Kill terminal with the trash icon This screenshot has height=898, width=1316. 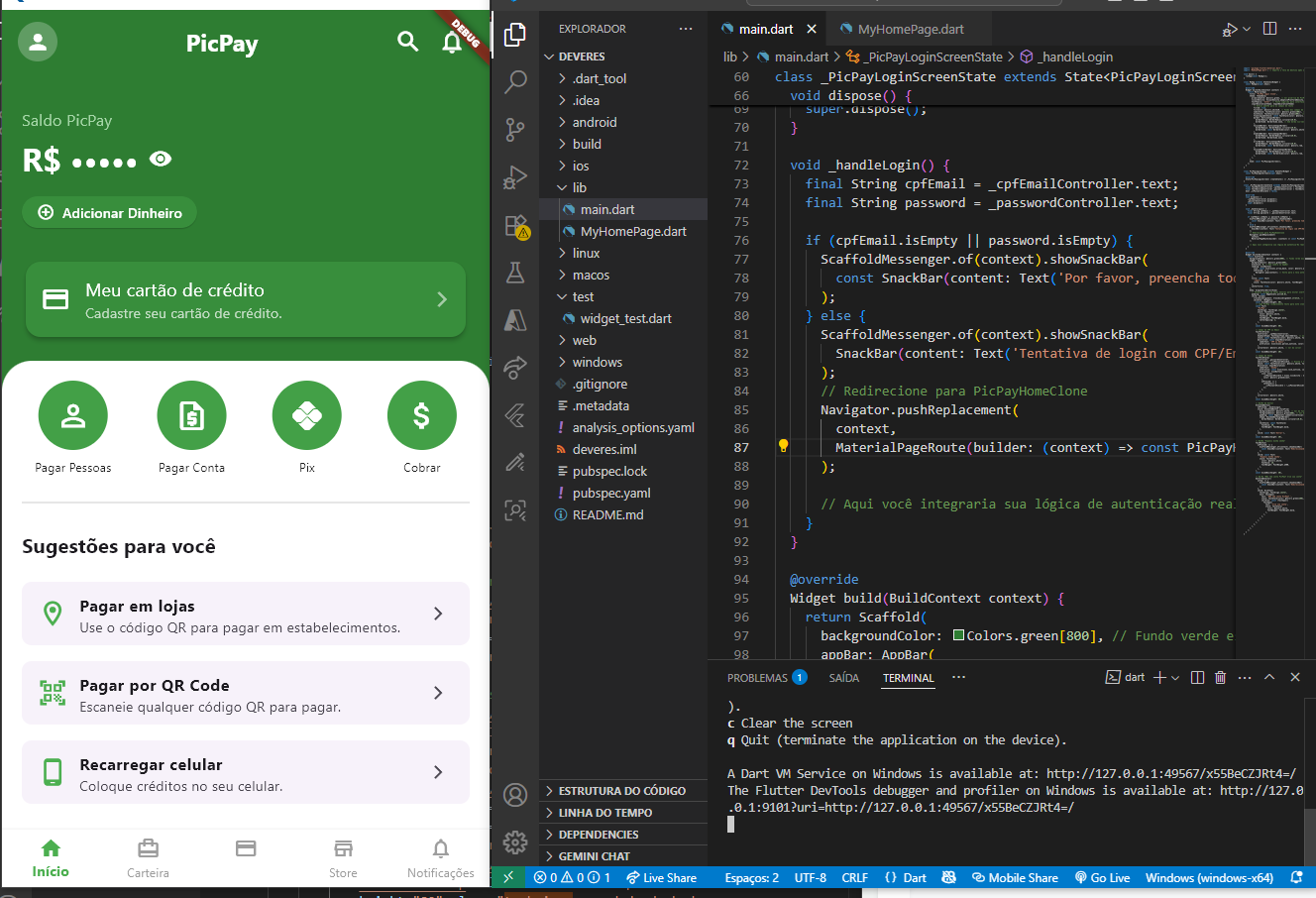coord(1220,678)
